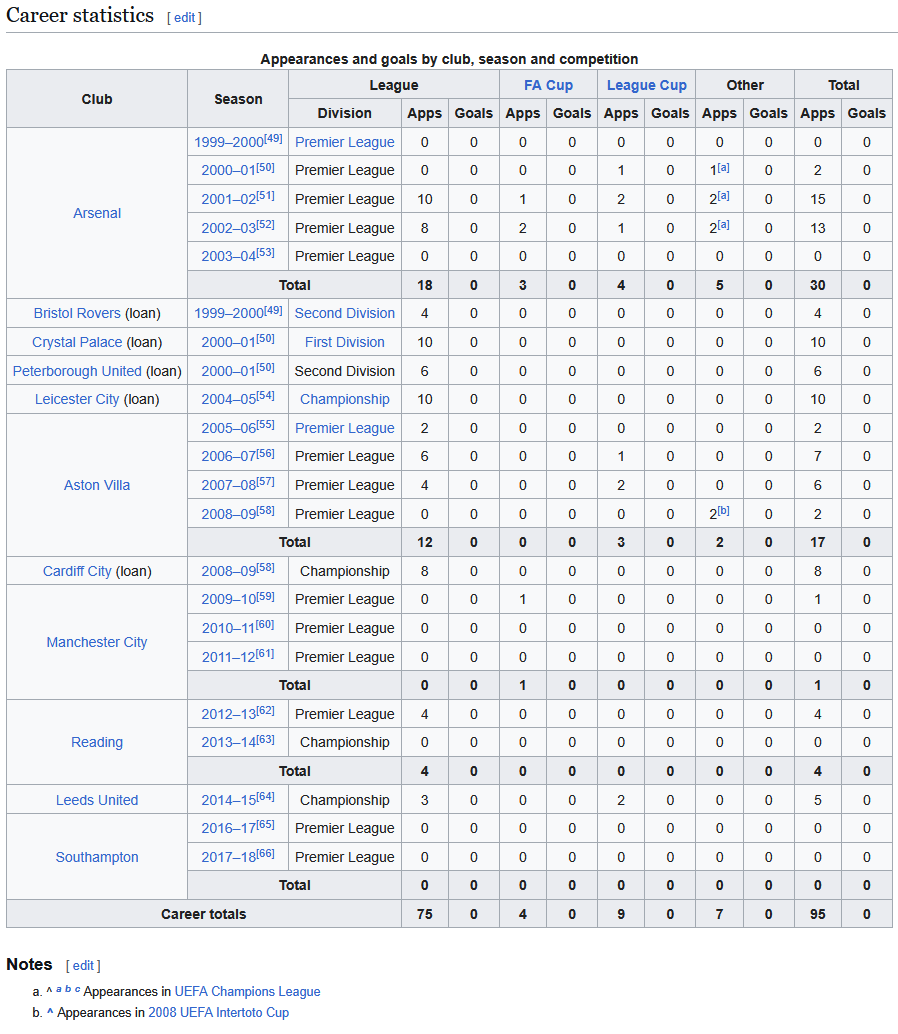898x1034 pixels.
Task: Open the 2011–12 season link
Action: click(x=228, y=657)
